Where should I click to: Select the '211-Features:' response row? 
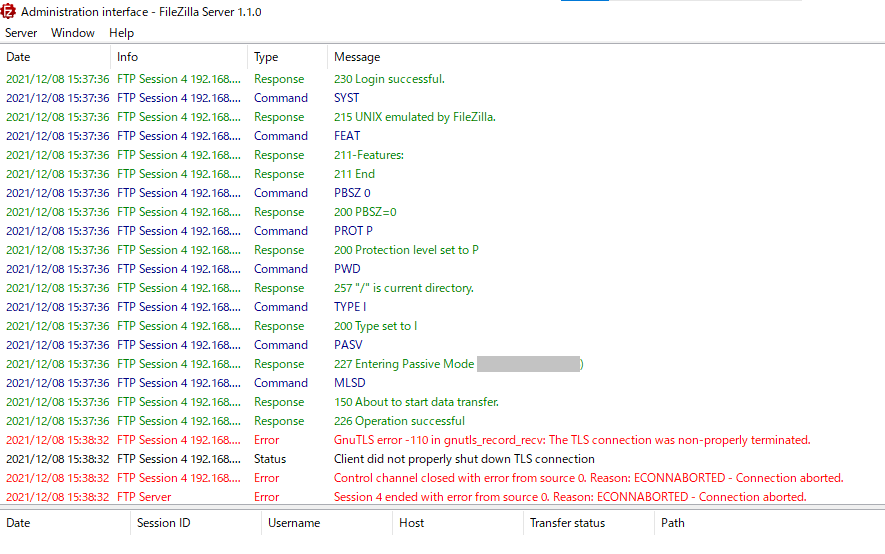click(442, 155)
